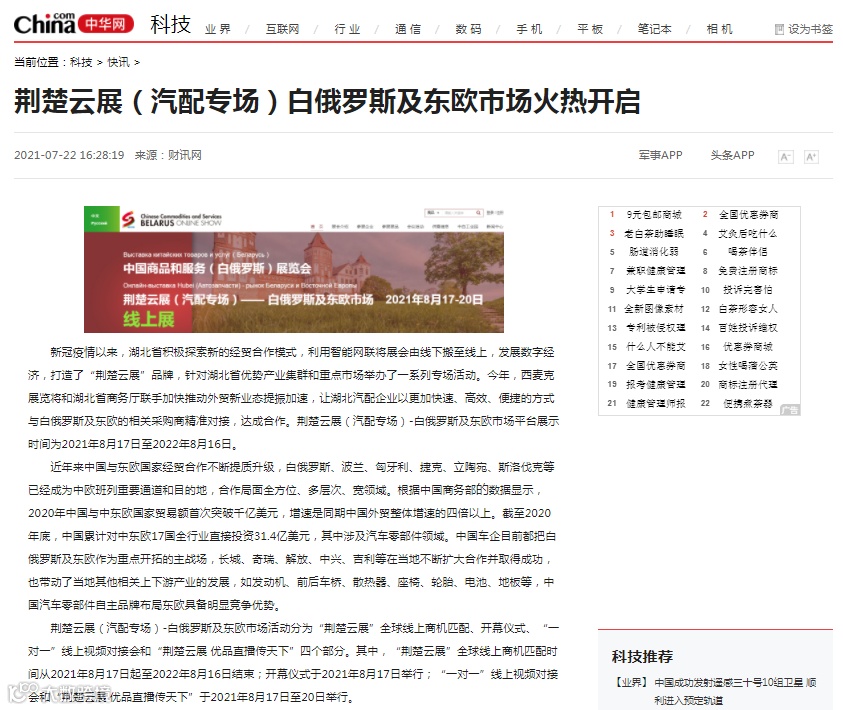Open the 笔记本 nav tab
Viewport: 843px width, 710px height.
click(654, 29)
